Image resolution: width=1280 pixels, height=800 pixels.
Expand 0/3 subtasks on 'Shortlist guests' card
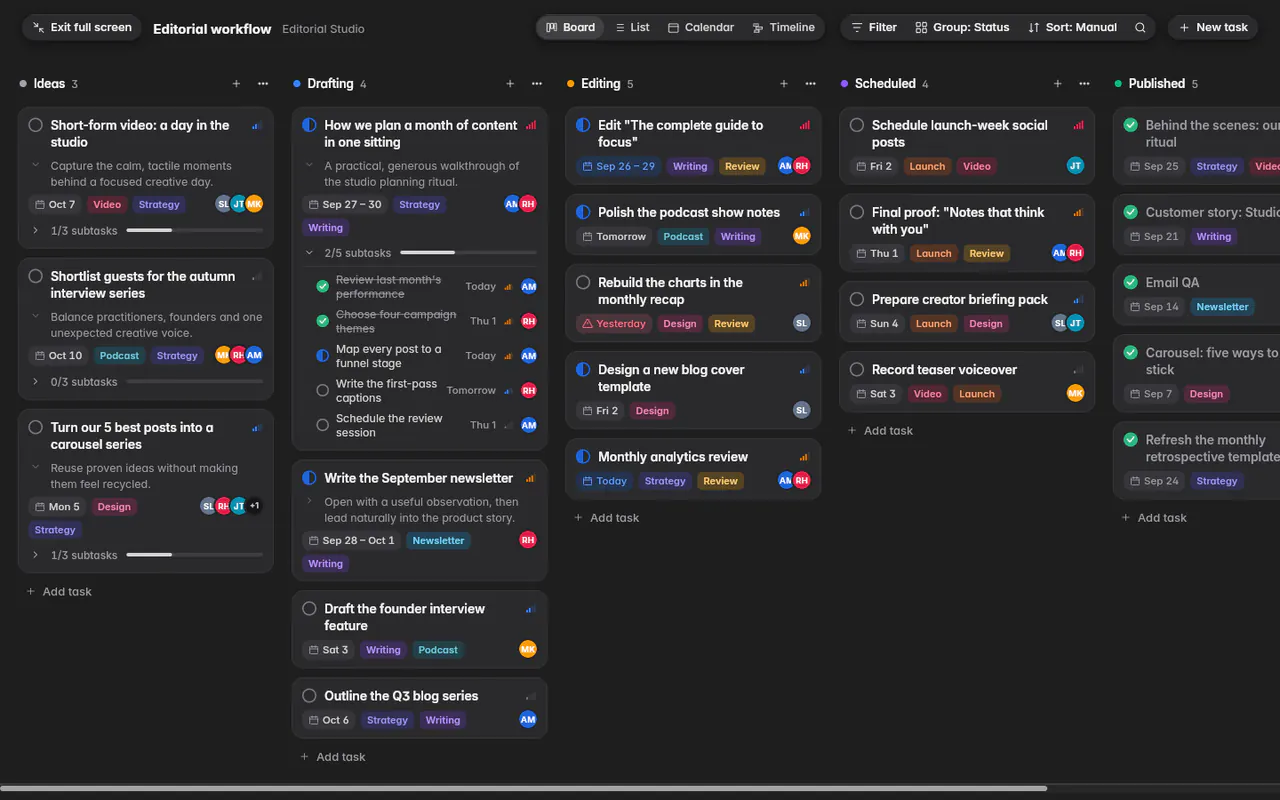36,382
